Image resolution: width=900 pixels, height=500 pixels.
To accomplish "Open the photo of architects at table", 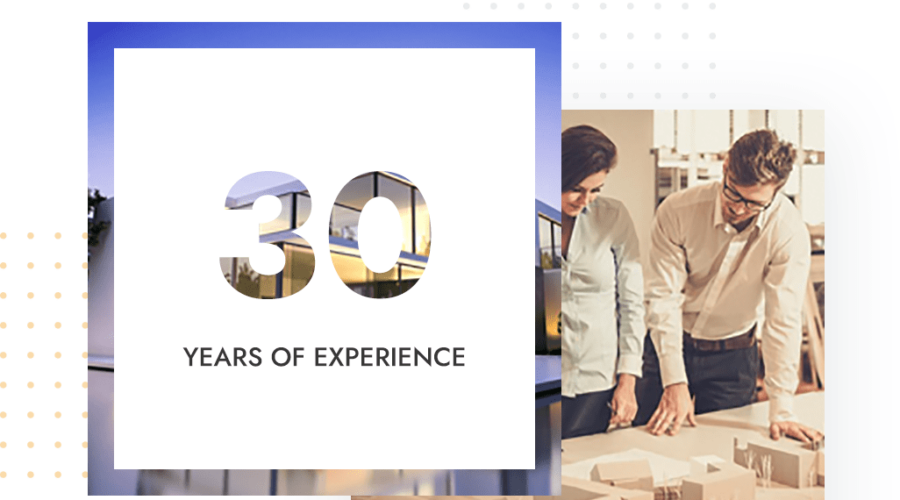I will (x=690, y=300).
